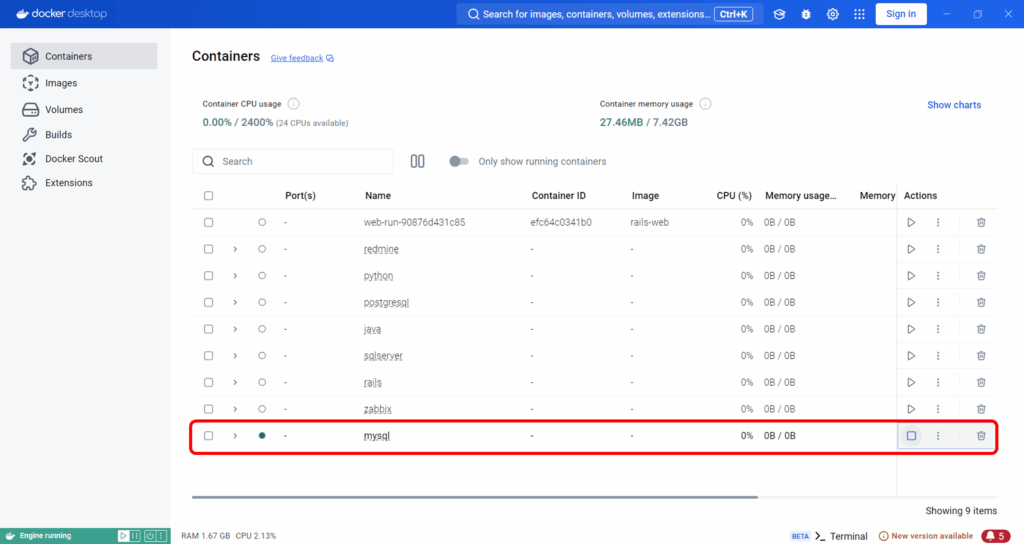Select the python container checkbox
1024x544 pixels.
(x=209, y=276)
